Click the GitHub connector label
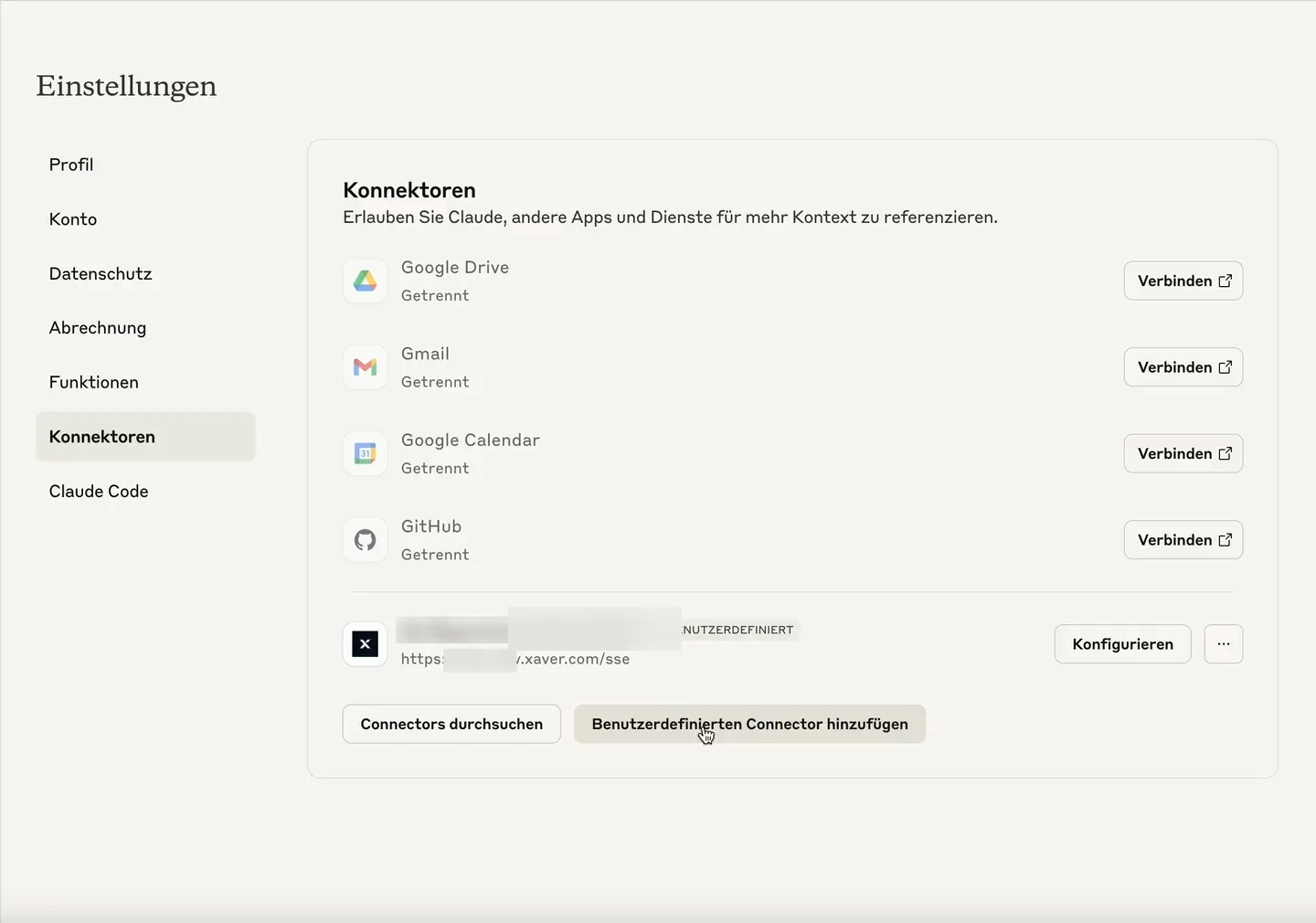This screenshot has height=923, width=1316. click(431, 526)
